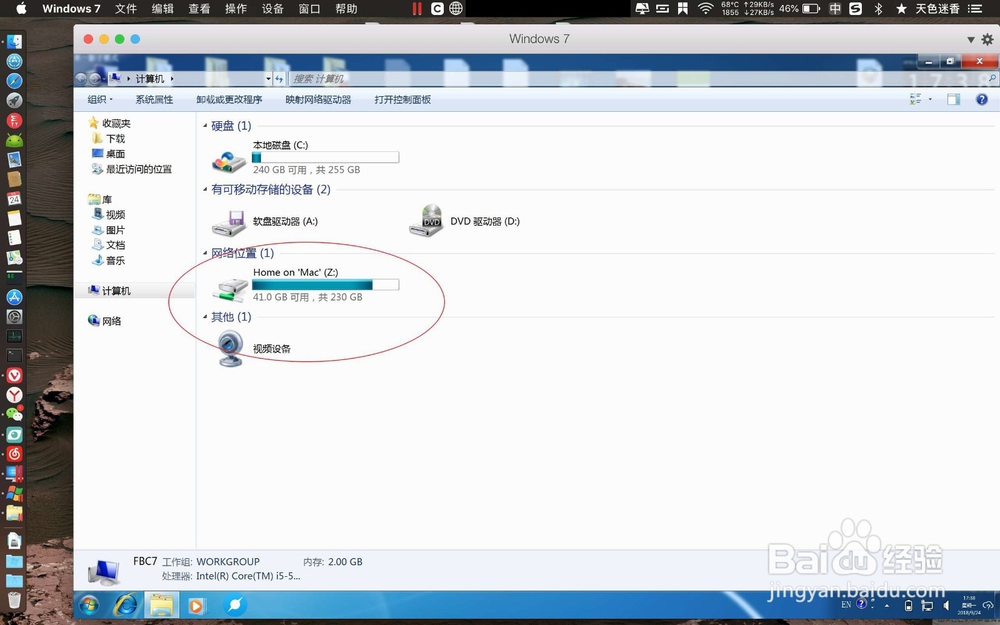Open the 组织 dropdown menu

coord(99,99)
